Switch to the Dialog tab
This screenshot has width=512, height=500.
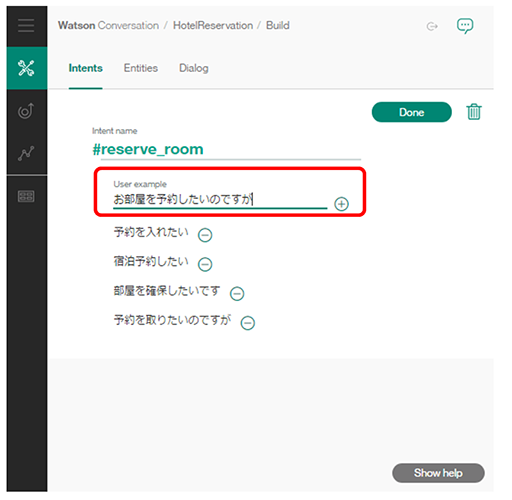194,68
